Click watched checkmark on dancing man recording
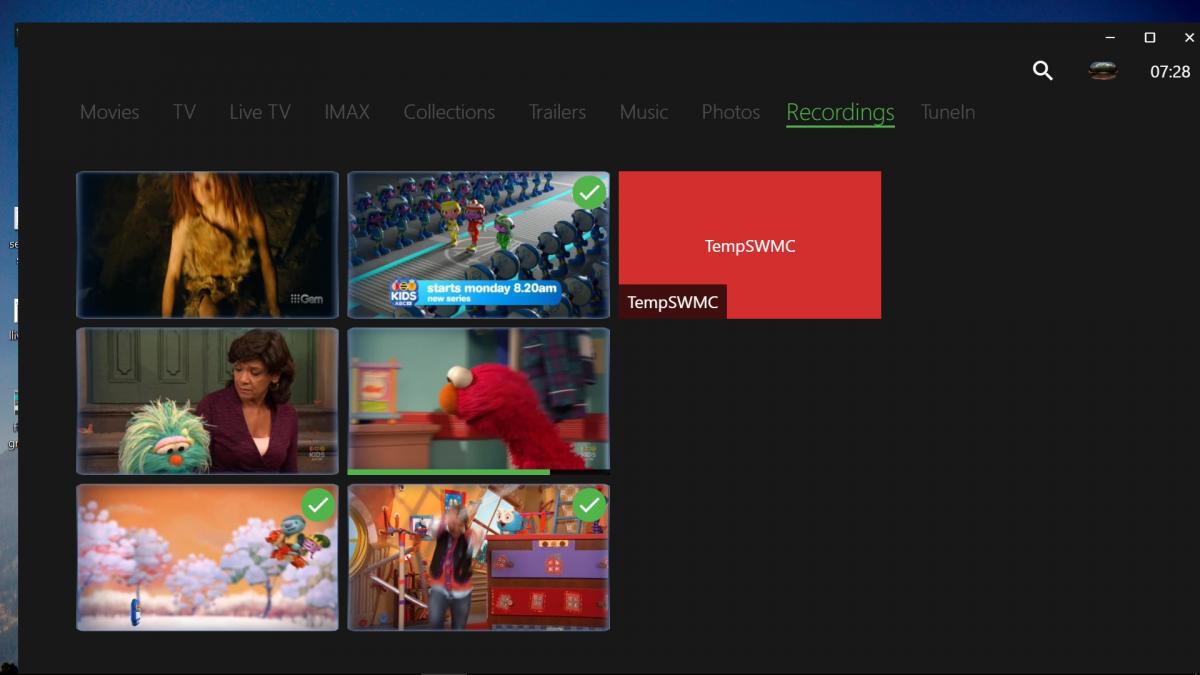1200x675 pixels. tap(590, 505)
